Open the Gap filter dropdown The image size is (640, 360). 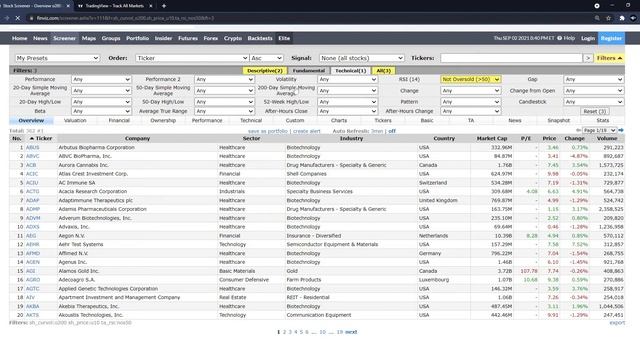[x=593, y=79]
